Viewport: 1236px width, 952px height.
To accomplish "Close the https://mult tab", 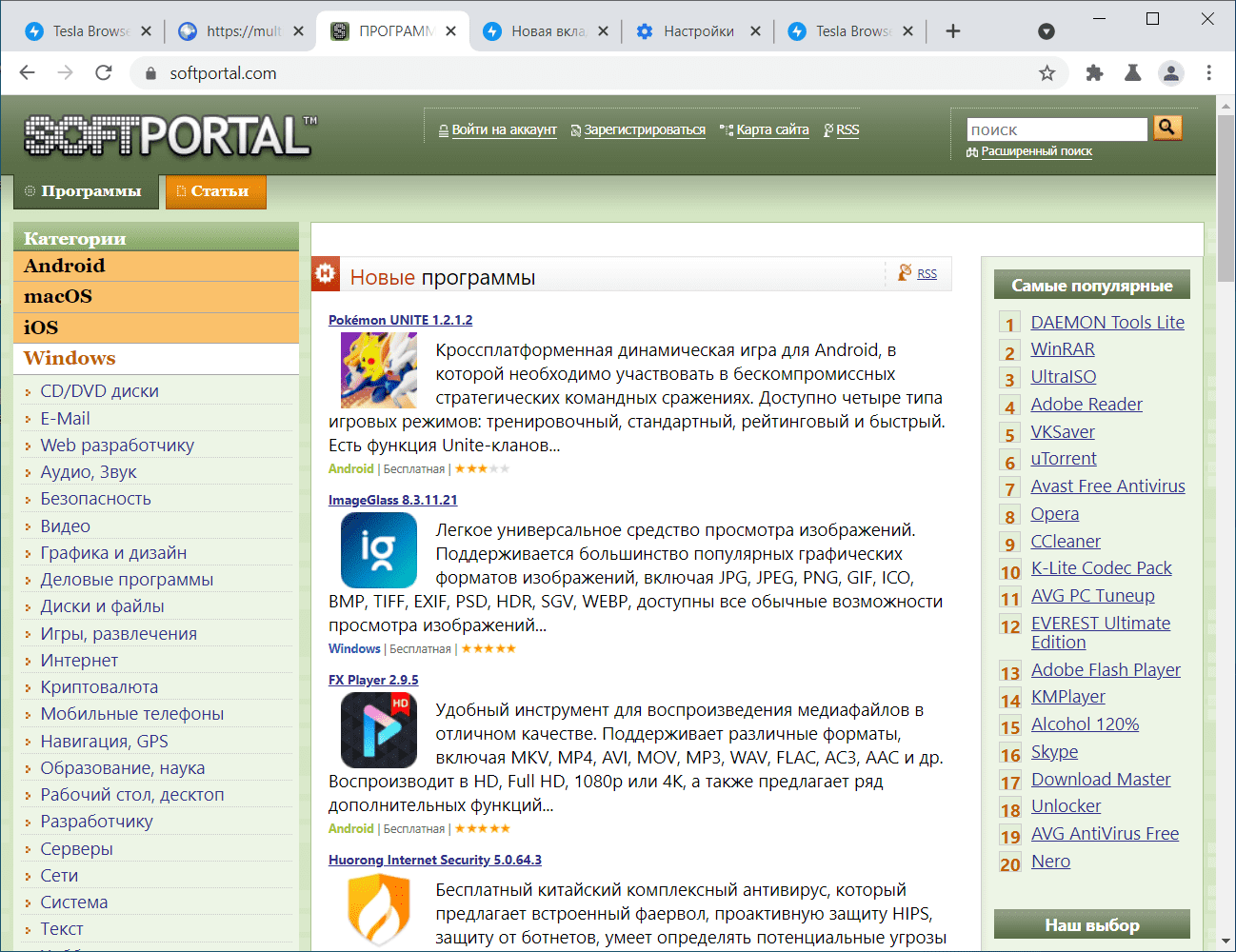I will click(298, 31).
